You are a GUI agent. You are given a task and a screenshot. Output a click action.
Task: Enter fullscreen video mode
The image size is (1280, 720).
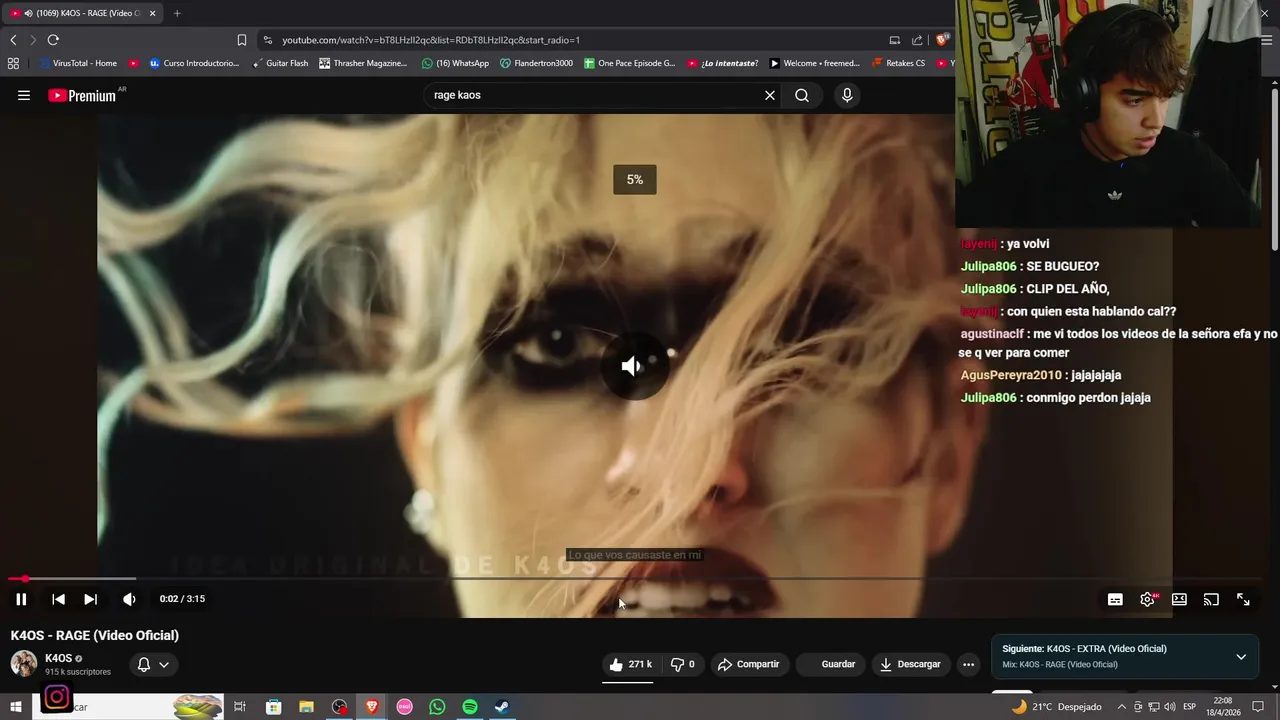[1243, 599]
